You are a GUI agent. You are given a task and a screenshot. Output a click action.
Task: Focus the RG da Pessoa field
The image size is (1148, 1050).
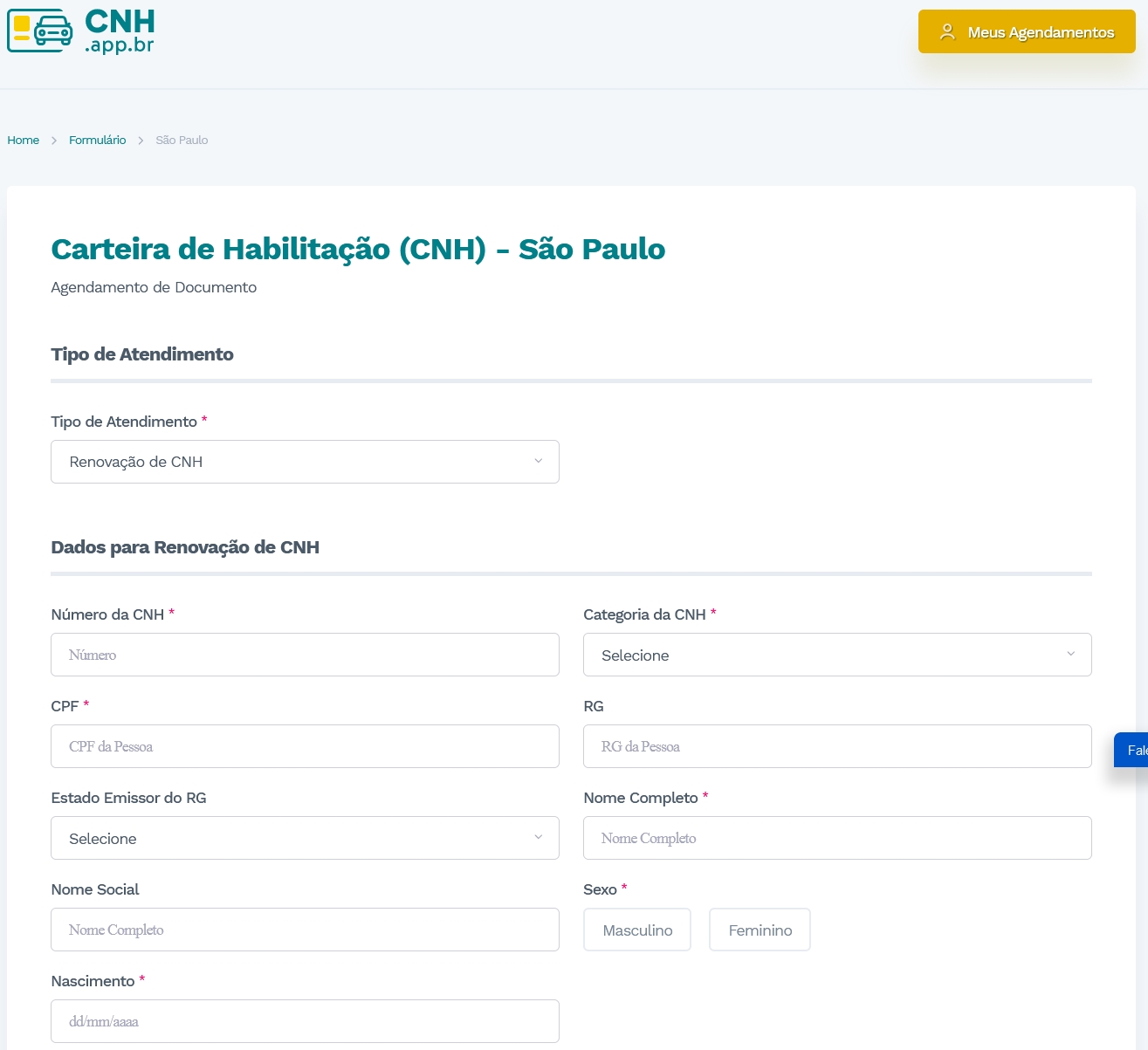[837, 746]
